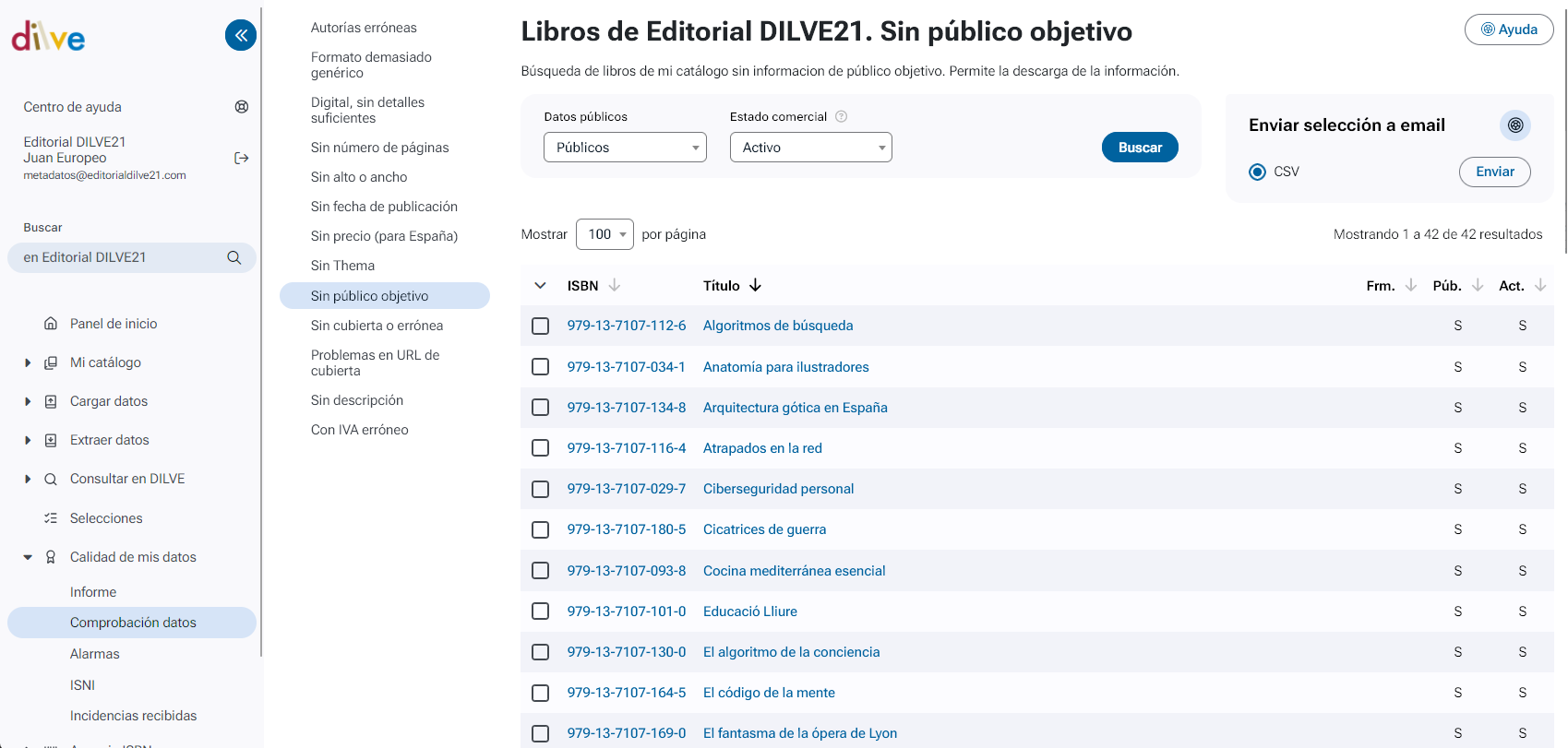1568x748 pixels.
Task: Go to Alarmas in the sidebar
Action: 95,654
